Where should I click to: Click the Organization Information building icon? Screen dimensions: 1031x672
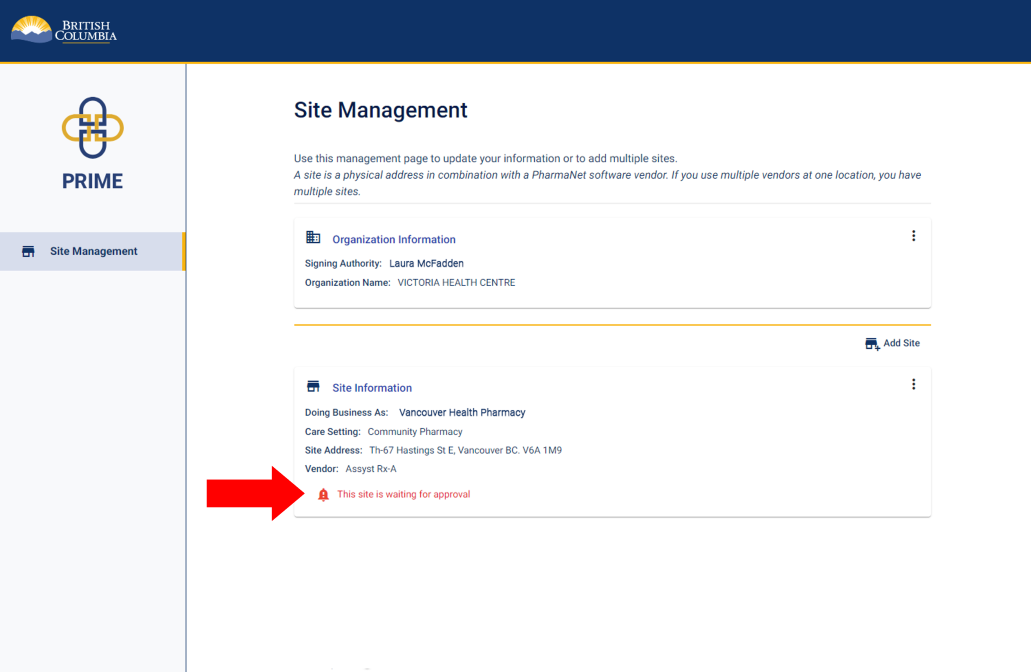click(x=313, y=238)
